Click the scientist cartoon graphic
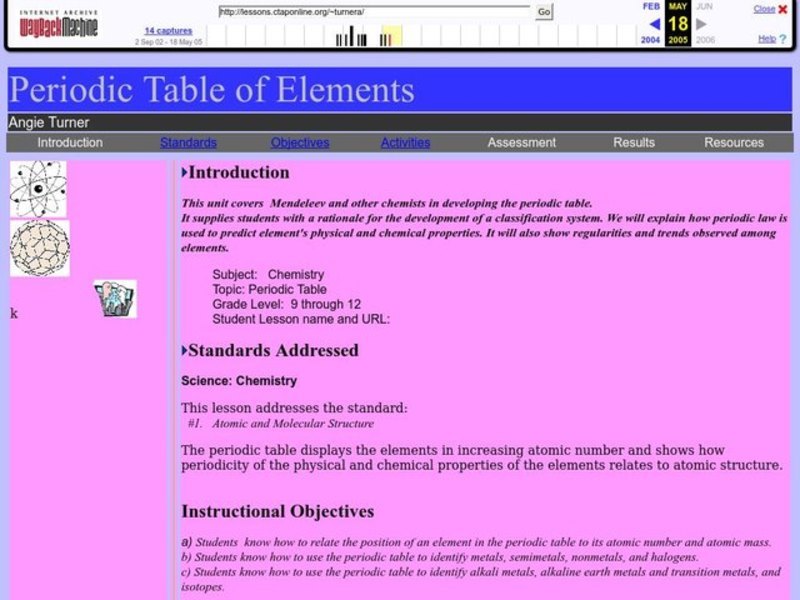This screenshot has width=800, height=600. [x=113, y=297]
